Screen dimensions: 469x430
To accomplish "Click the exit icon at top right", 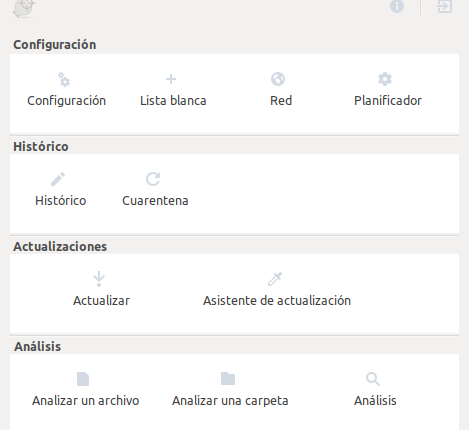I will (x=445, y=6).
